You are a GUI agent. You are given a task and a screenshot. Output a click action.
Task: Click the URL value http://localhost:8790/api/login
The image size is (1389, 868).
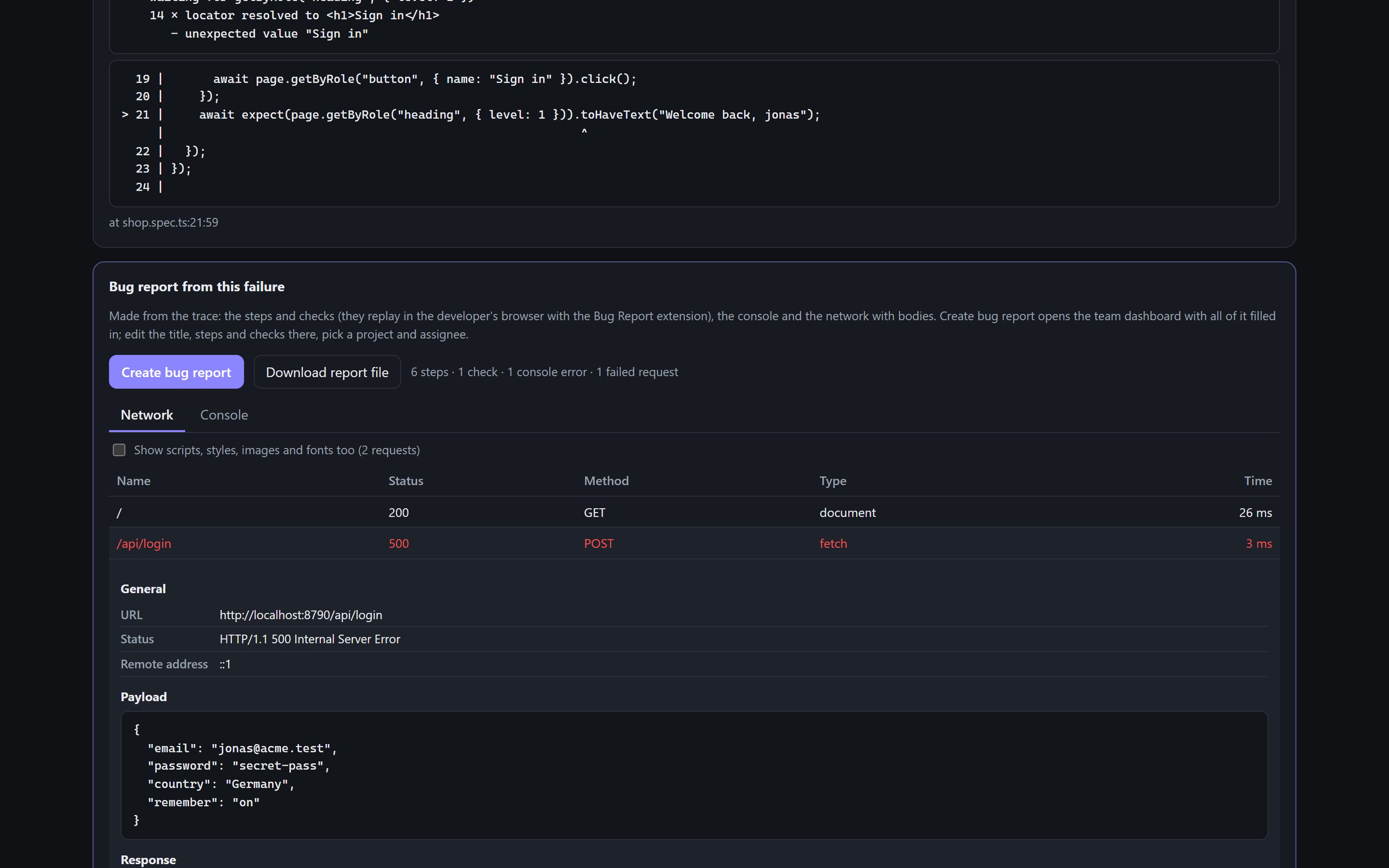(x=301, y=615)
